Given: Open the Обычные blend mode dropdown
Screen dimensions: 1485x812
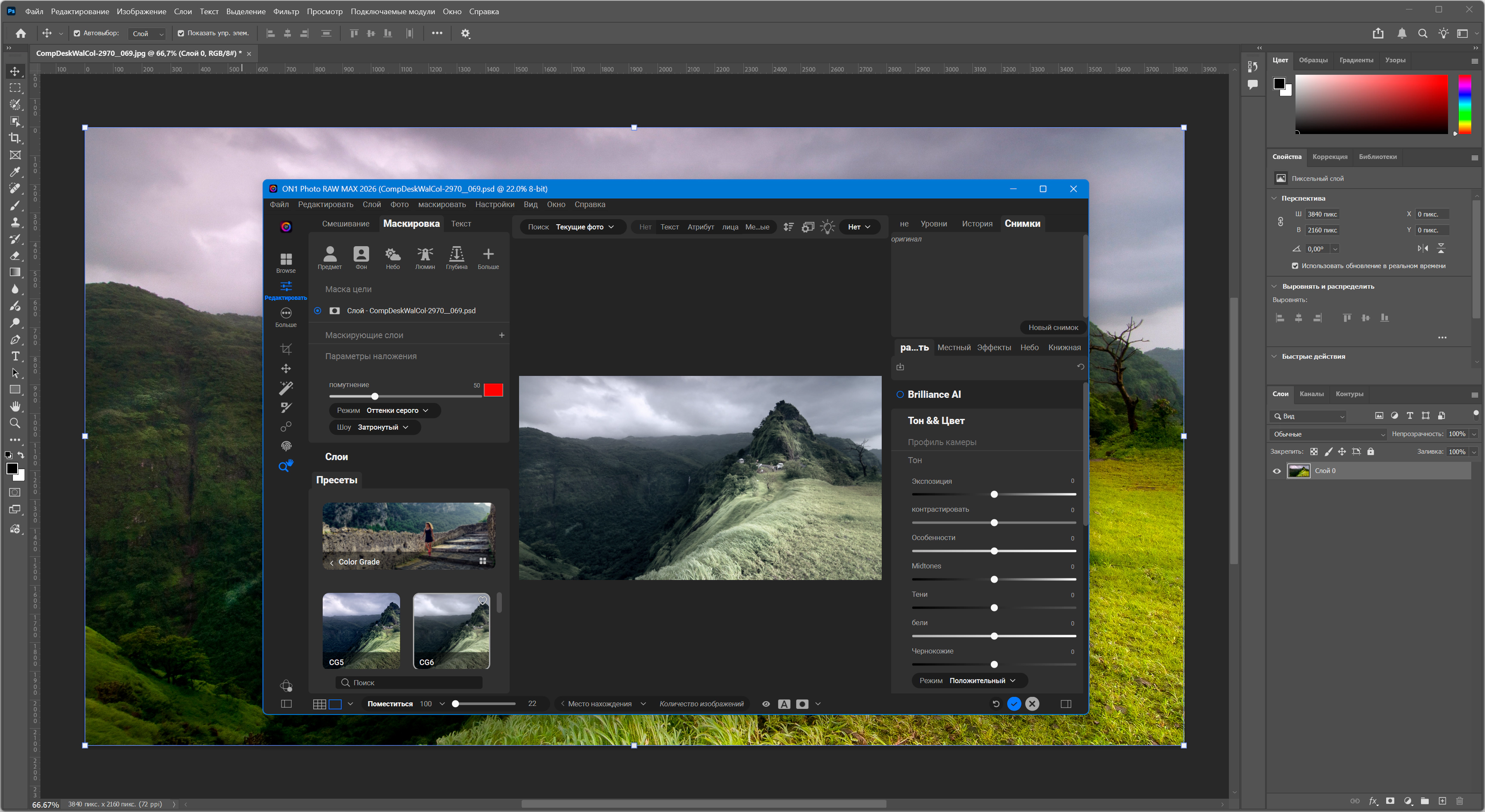Looking at the screenshot, I should pos(1327,434).
